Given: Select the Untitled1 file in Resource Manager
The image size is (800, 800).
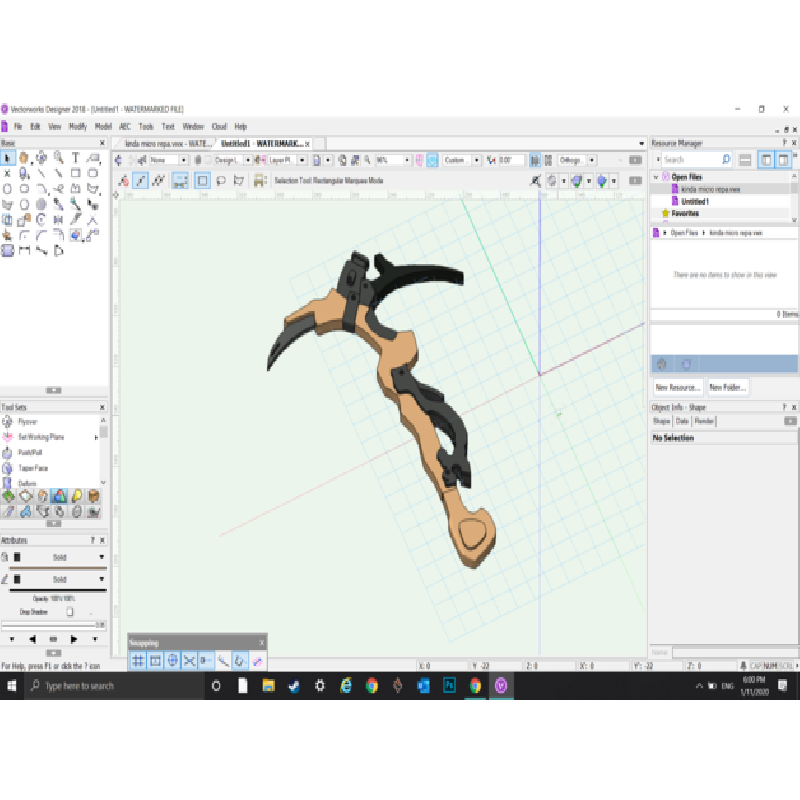Looking at the screenshot, I should 695,202.
